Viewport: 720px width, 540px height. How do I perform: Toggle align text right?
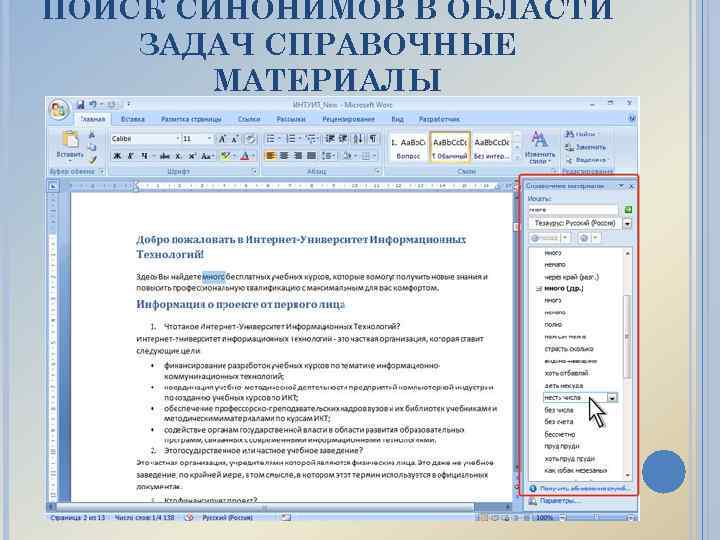[x=298, y=157]
